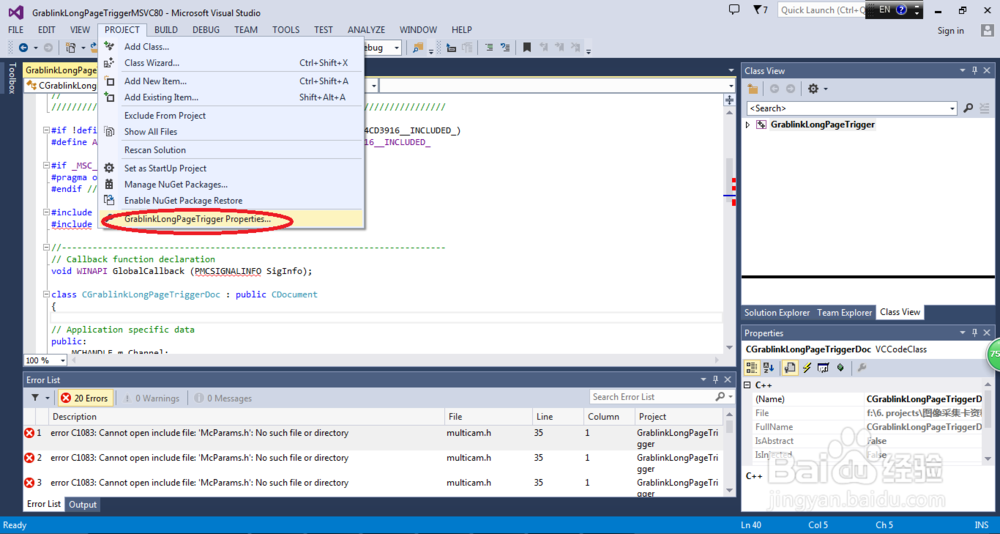1000x534 pixels.
Task: Toggle the 0 Messages filter button
Action: [x=224, y=398]
